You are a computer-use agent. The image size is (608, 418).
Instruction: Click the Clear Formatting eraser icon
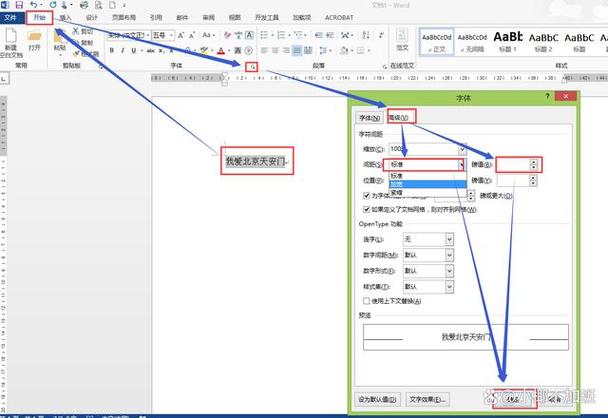[x=227, y=35]
